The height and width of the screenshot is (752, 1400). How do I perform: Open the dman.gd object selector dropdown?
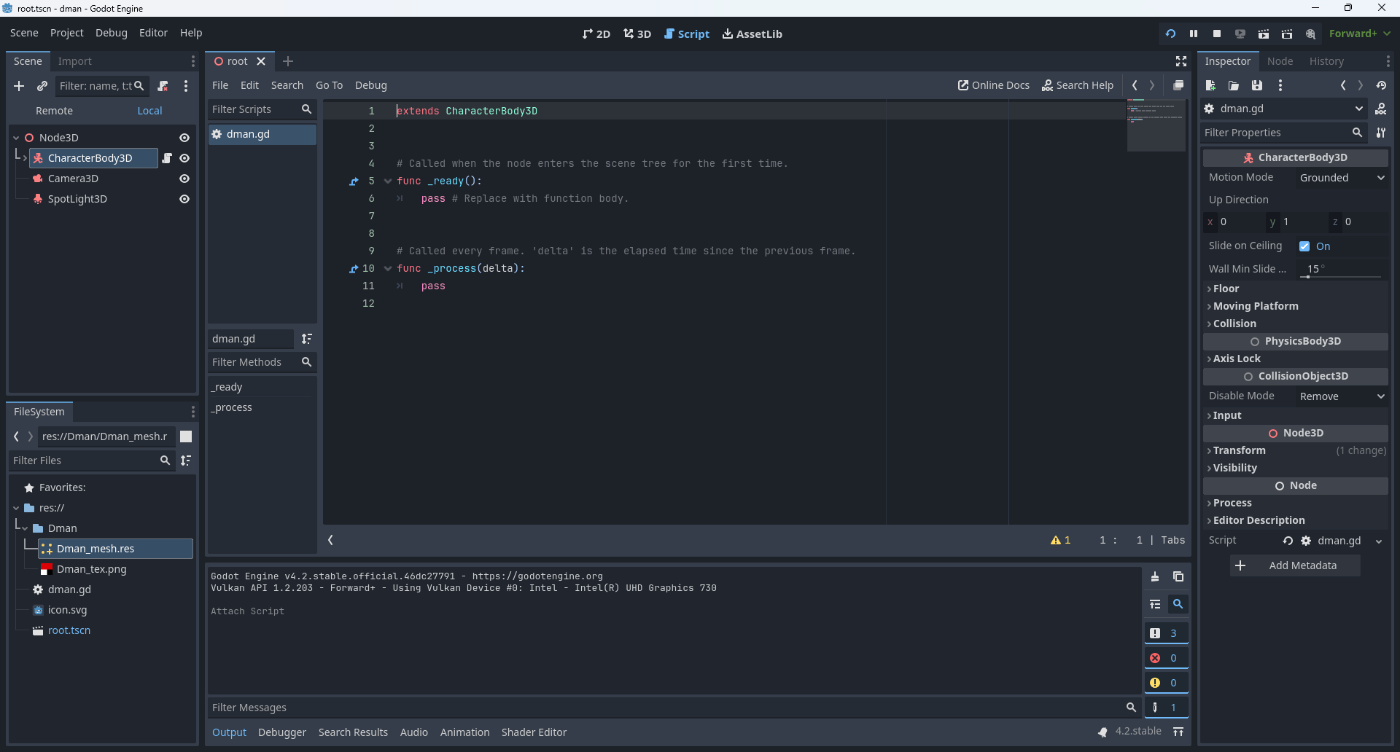[1285, 109]
